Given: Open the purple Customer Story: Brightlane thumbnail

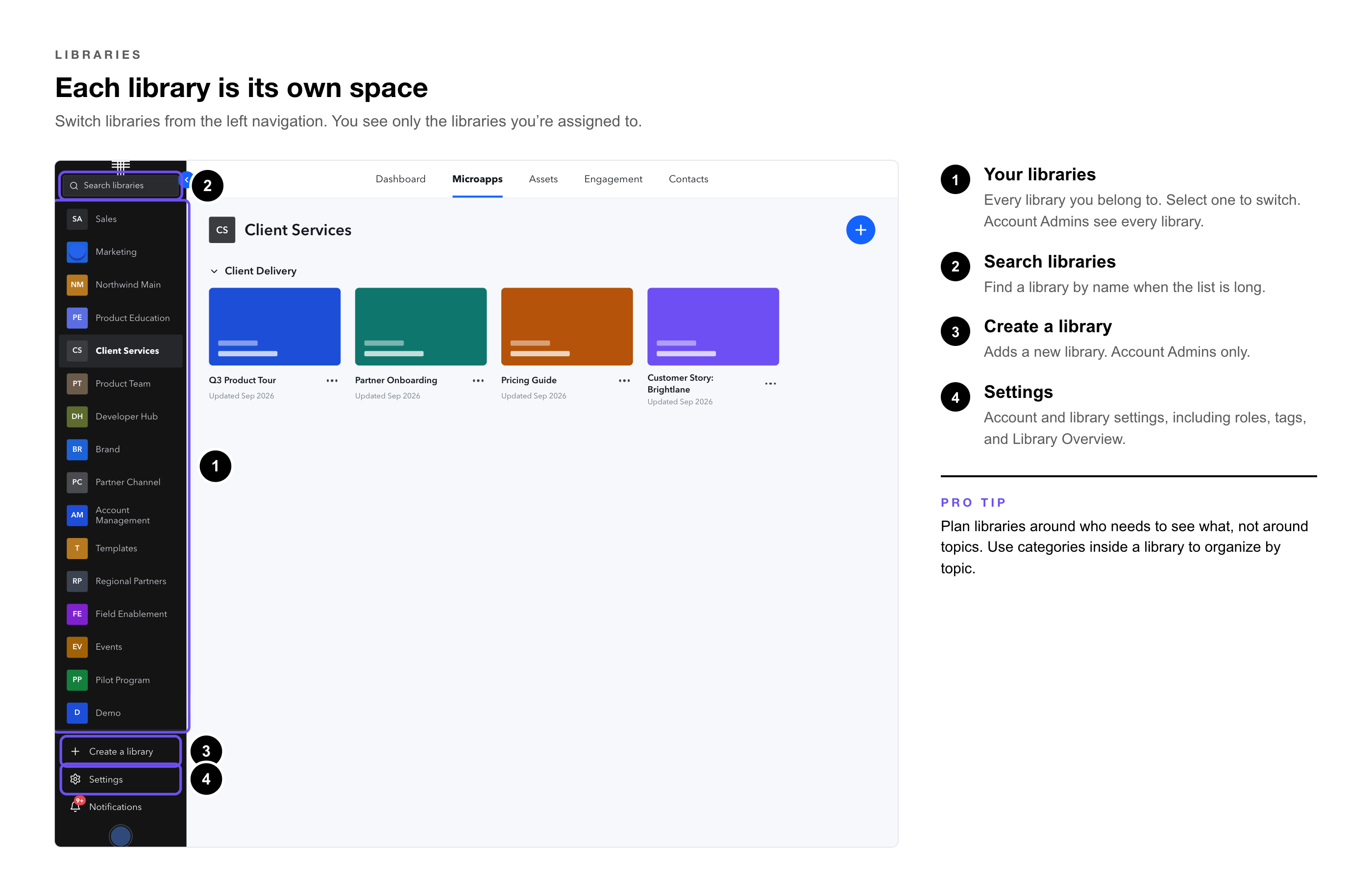Looking at the screenshot, I should click(713, 326).
